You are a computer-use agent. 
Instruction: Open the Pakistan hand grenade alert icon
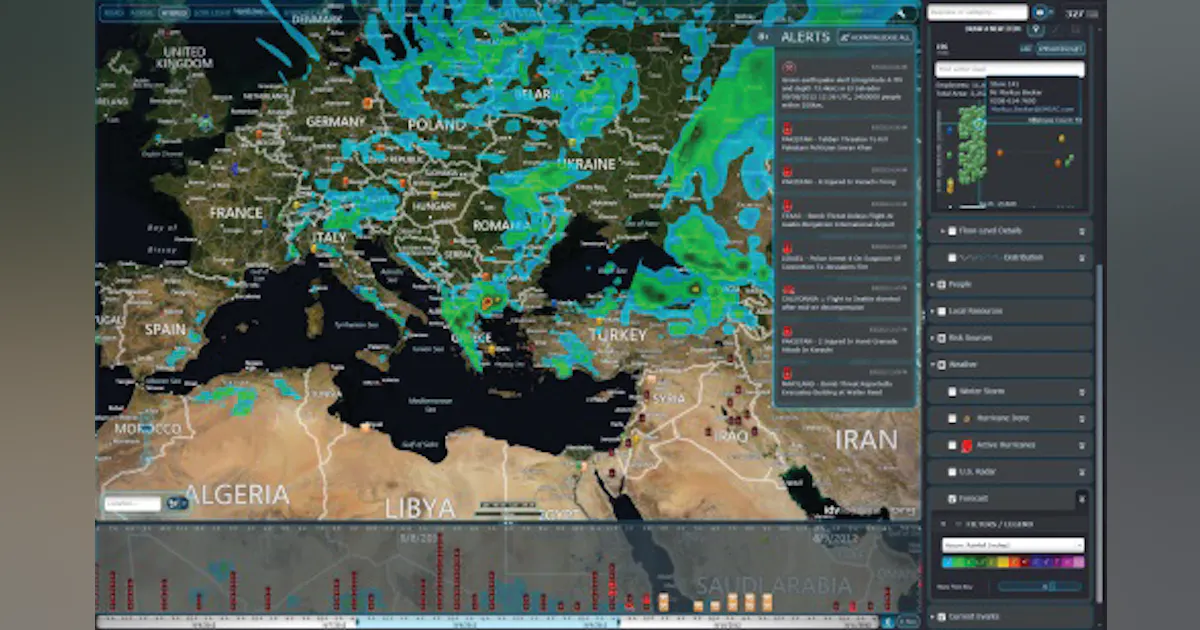[x=787, y=331]
